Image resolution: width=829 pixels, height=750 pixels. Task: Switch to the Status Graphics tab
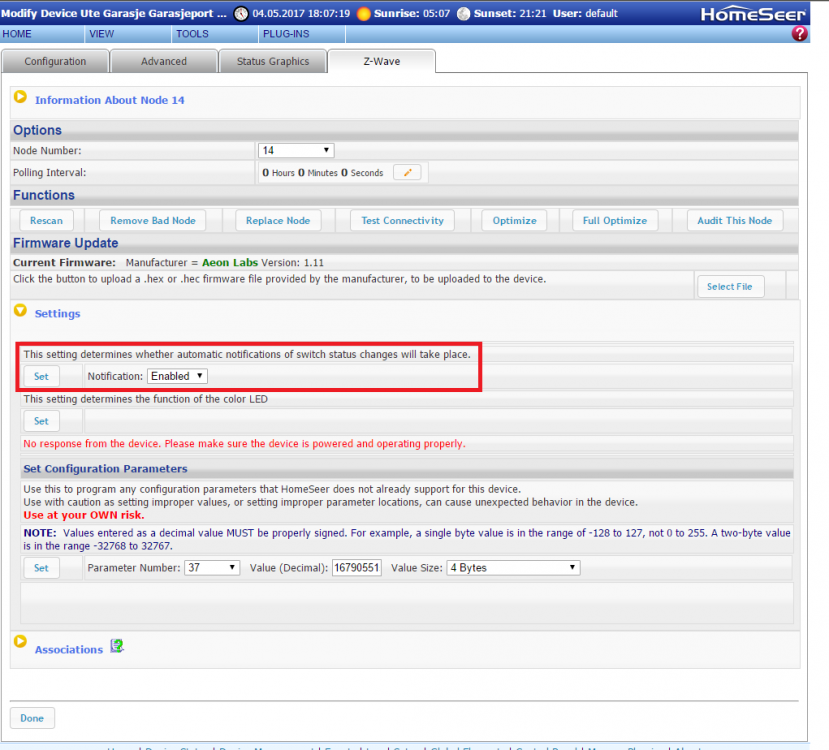[x=273, y=61]
